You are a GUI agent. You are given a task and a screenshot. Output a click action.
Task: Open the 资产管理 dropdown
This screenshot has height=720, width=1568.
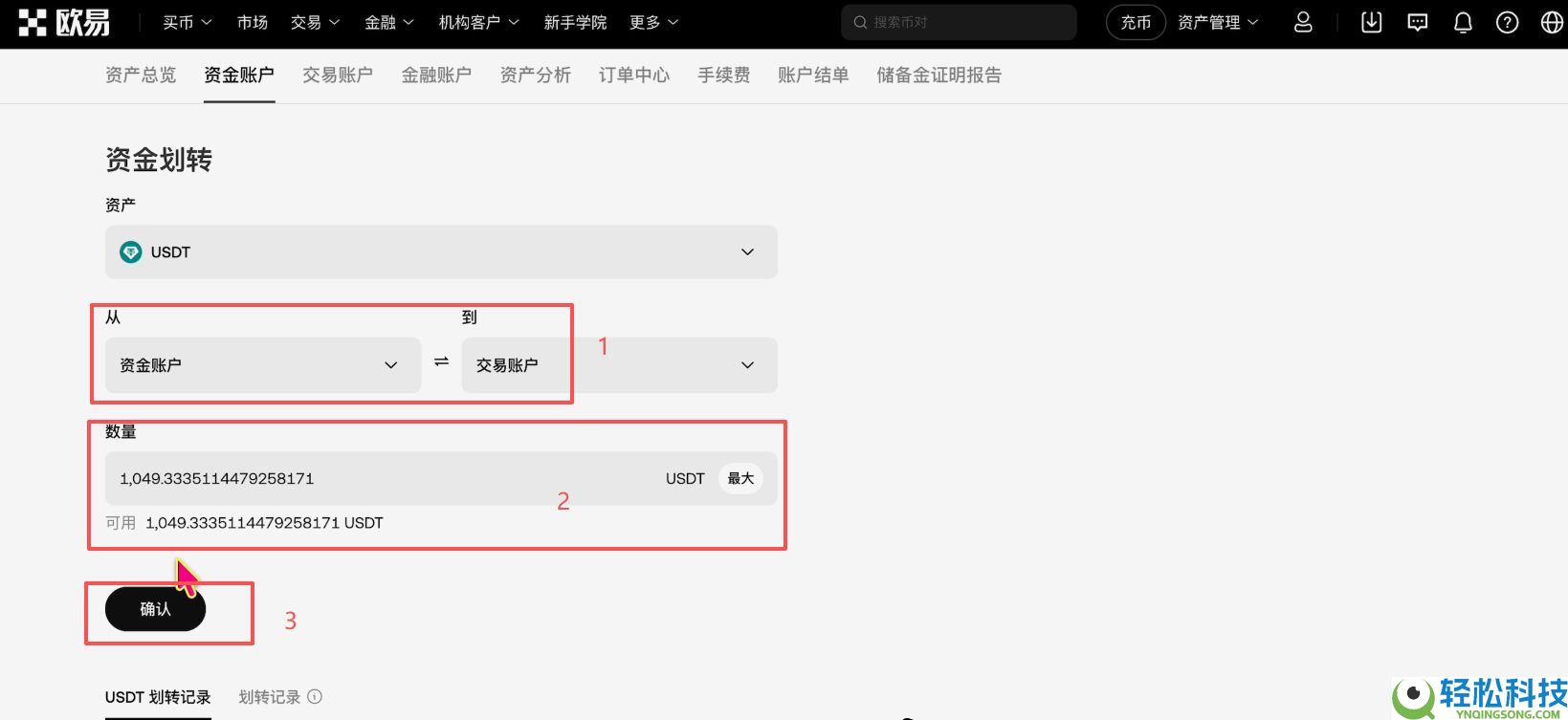click(1218, 22)
